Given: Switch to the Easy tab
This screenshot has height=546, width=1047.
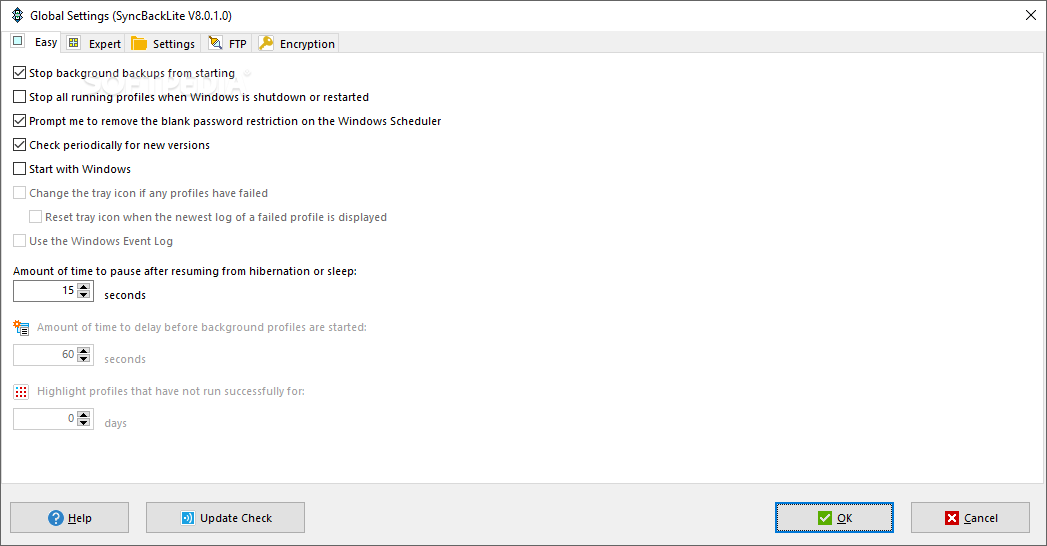Looking at the screenshot, I should [x=34, y=42].
